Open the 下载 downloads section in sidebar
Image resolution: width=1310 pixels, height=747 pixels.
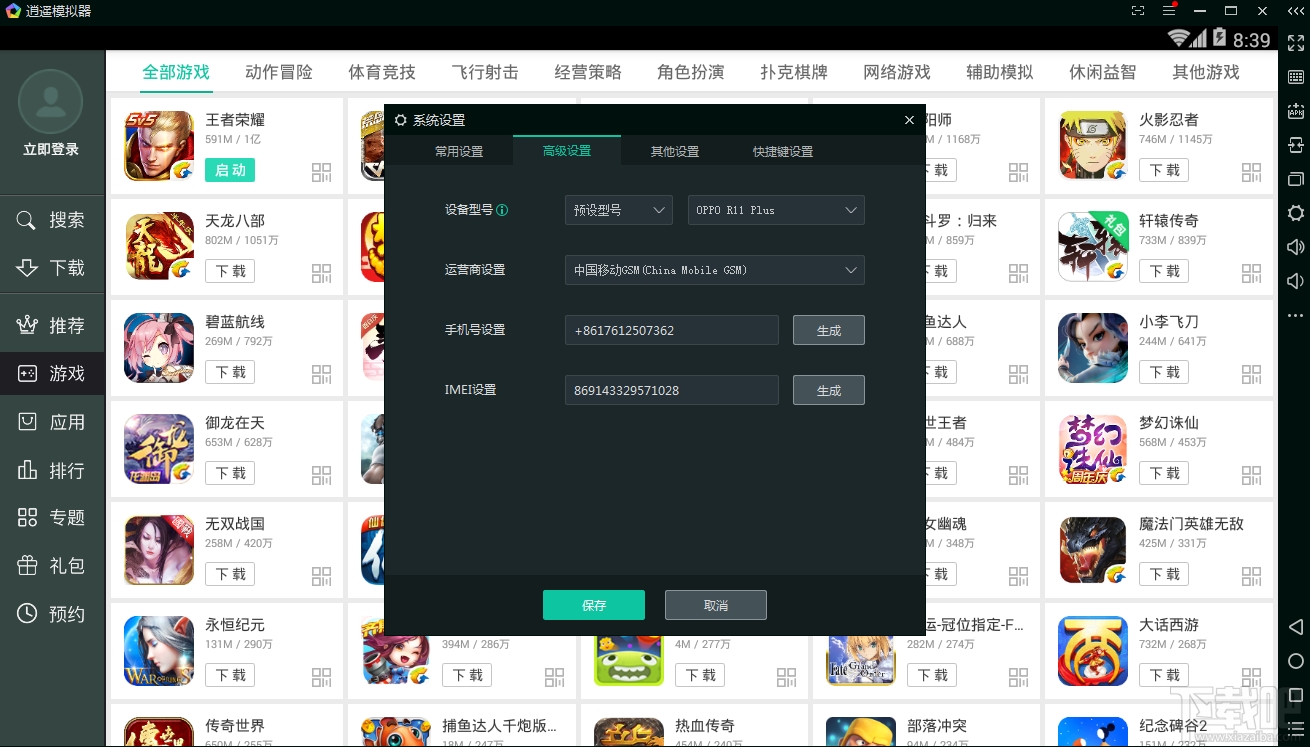coord(52,268)
